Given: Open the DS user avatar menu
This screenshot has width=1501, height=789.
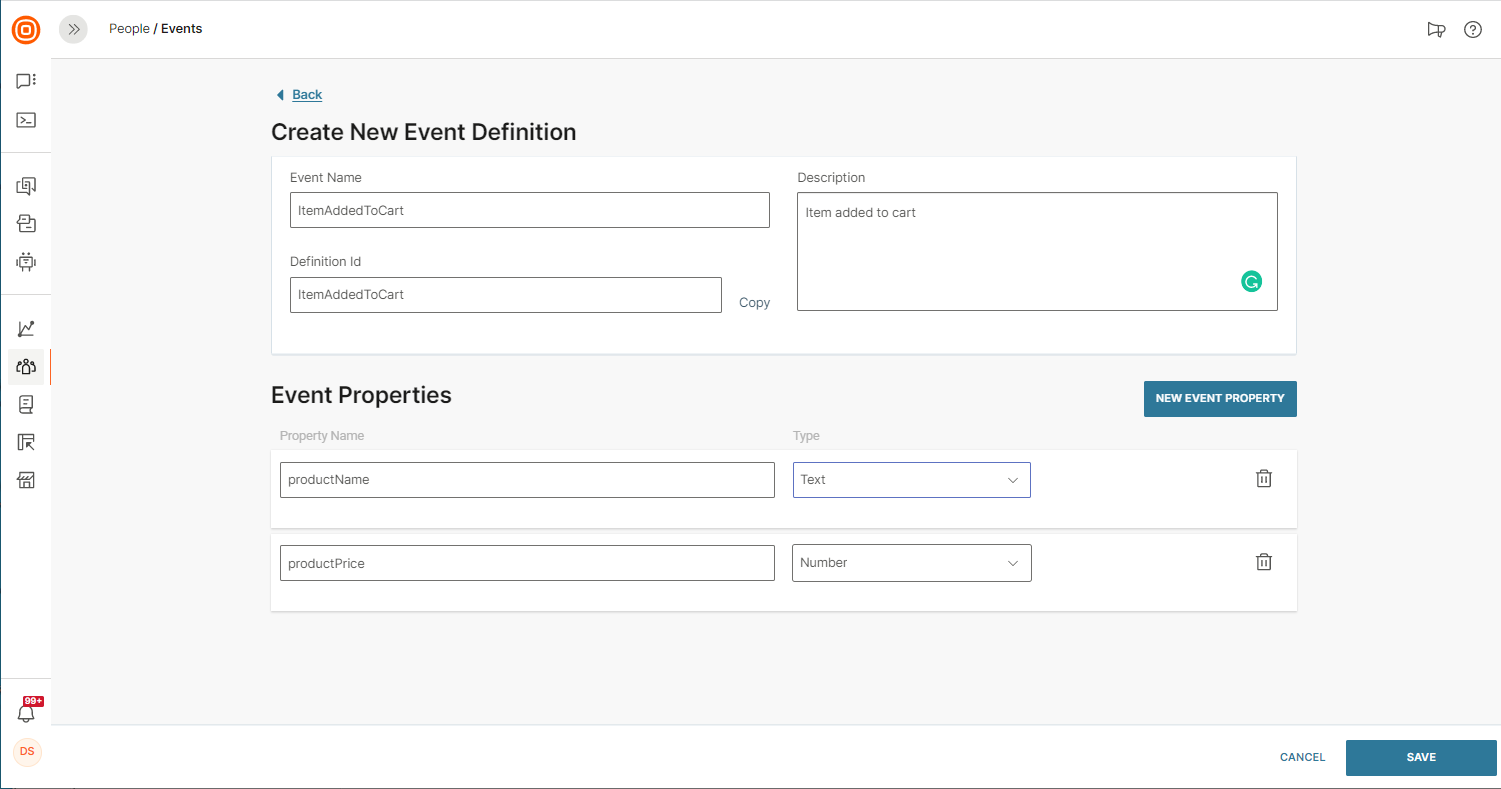Looking at the screenshot, I should (x=27, y=751).
